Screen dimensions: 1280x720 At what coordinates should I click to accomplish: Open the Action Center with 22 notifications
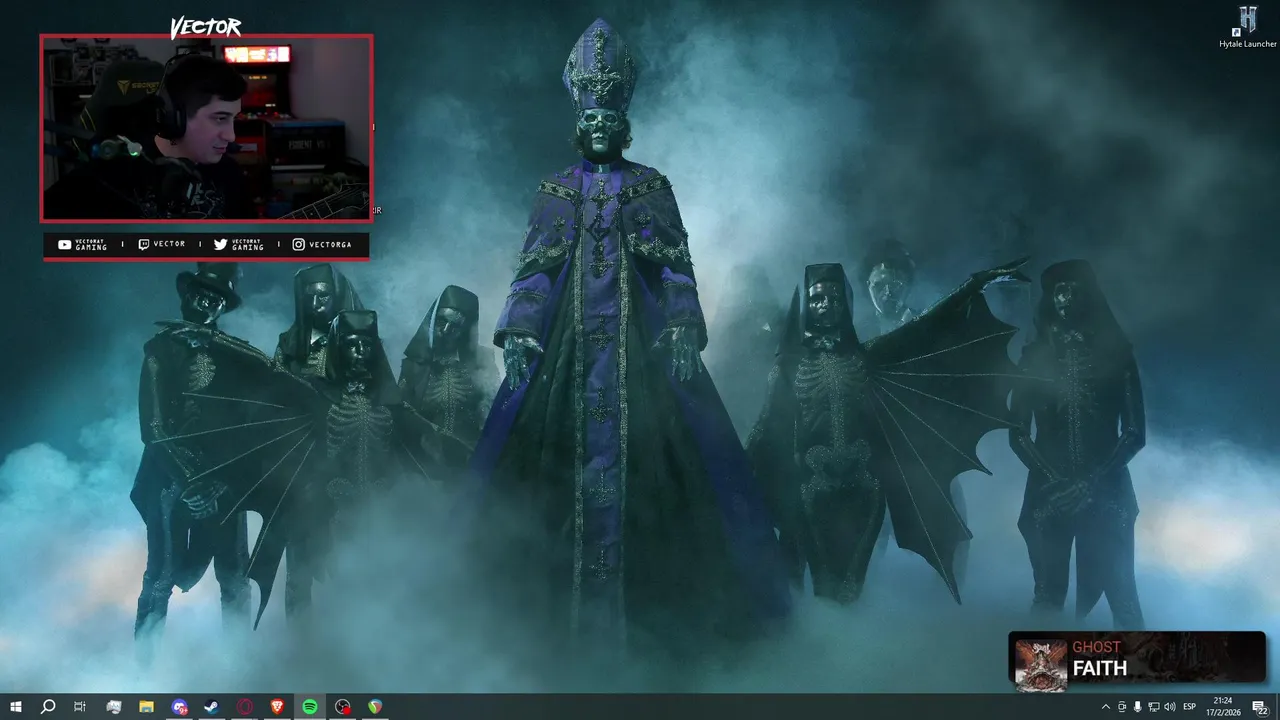[x=1259, y=707]
